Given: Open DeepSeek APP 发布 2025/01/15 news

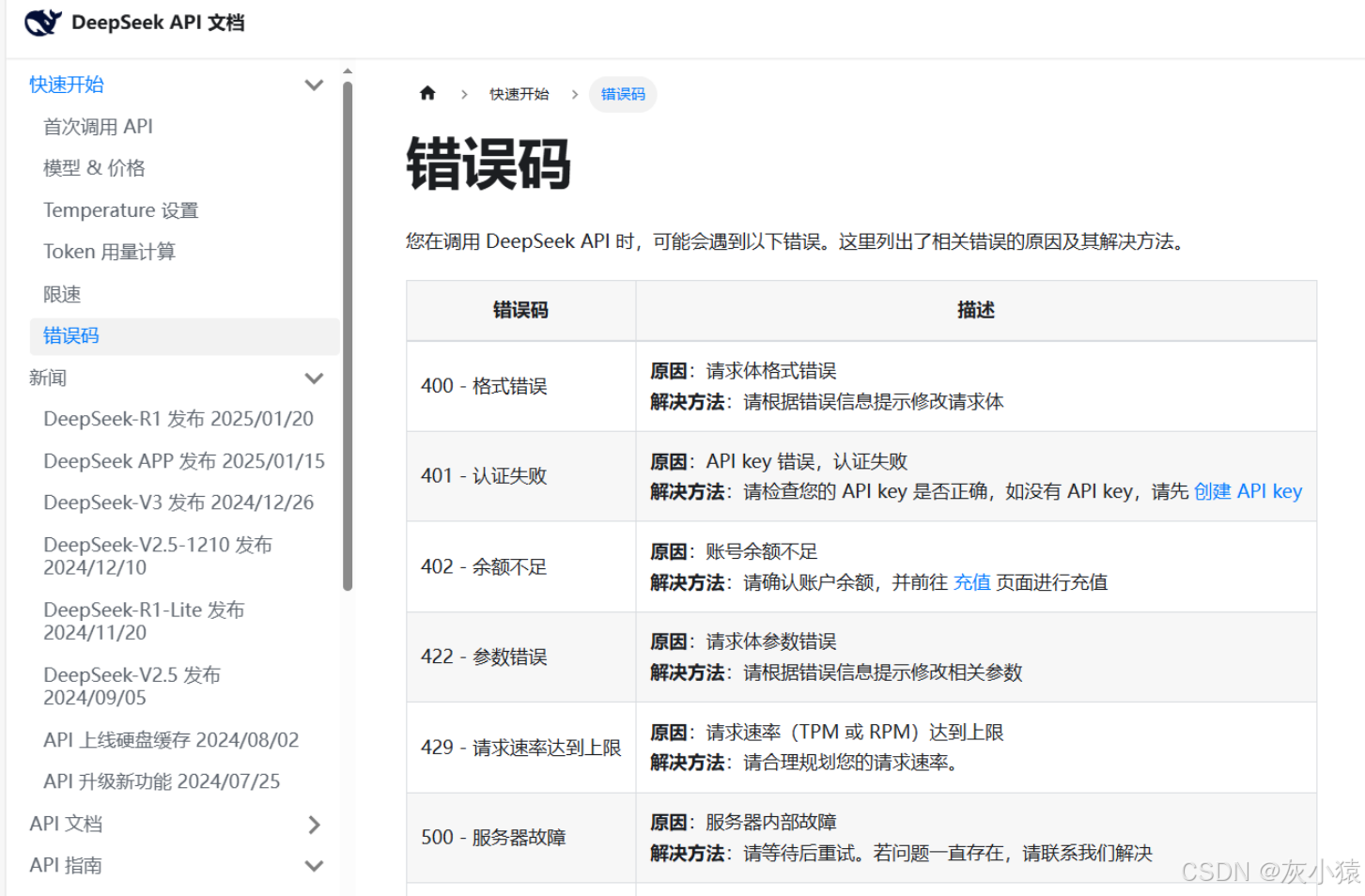Looking at the screenshot, I should pos(184,461).
